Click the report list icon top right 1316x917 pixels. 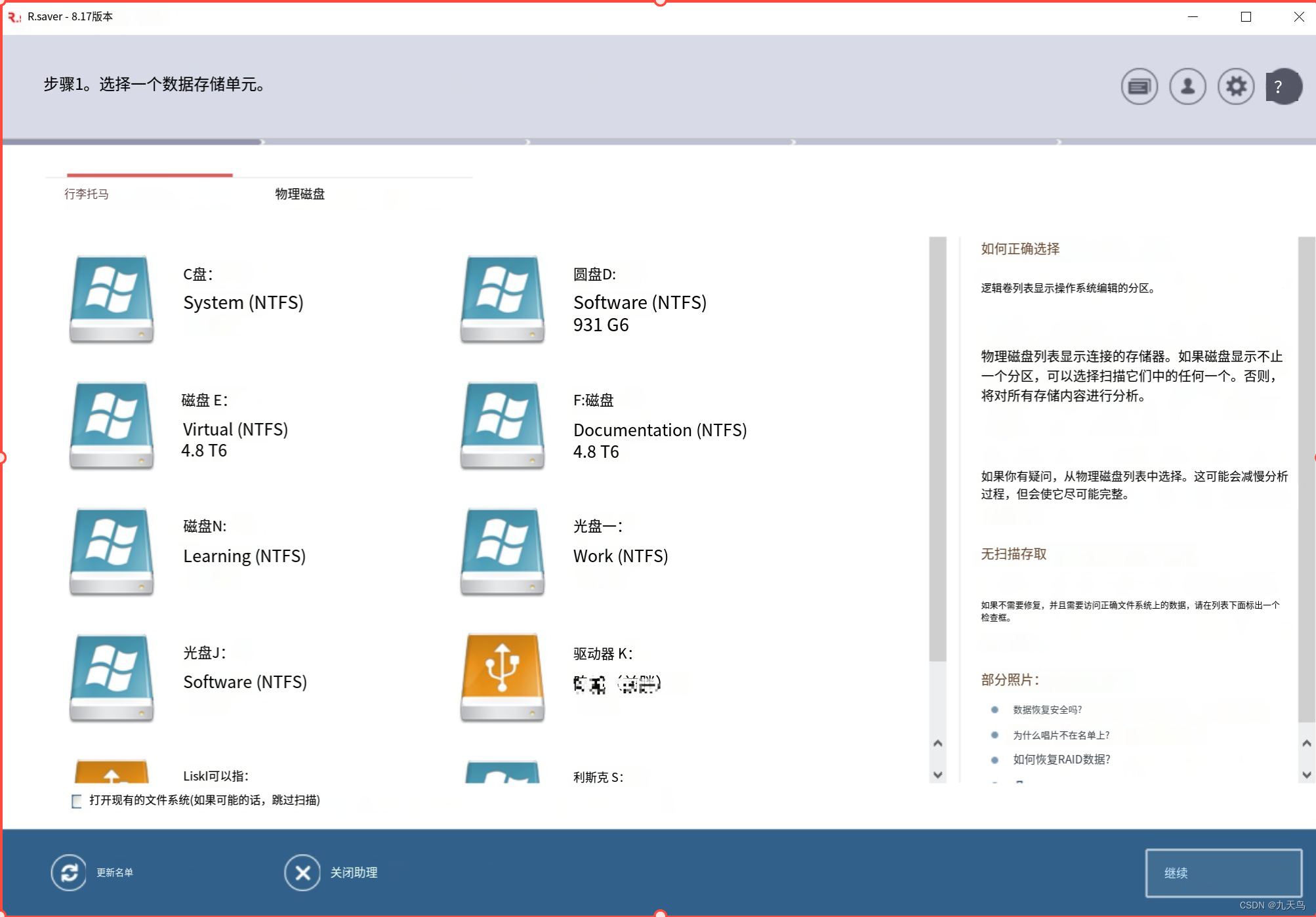point(1139,86)
